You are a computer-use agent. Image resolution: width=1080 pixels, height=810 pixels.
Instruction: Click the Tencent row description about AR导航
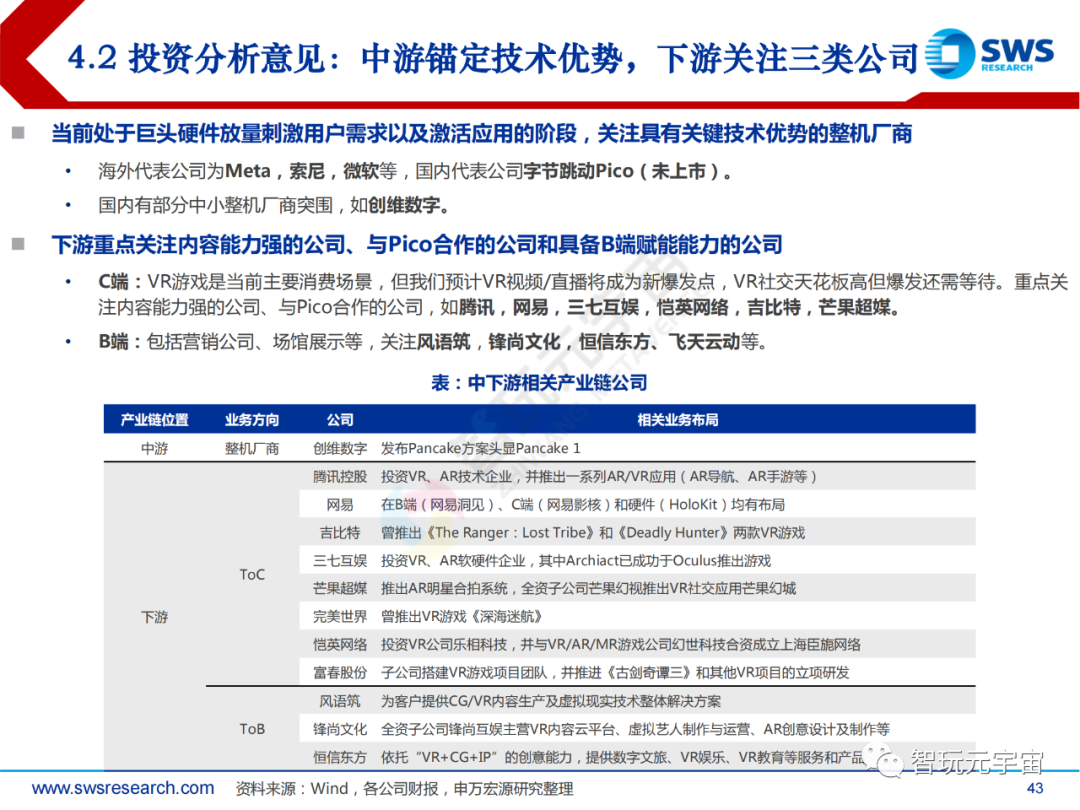(x=599, y=477)
